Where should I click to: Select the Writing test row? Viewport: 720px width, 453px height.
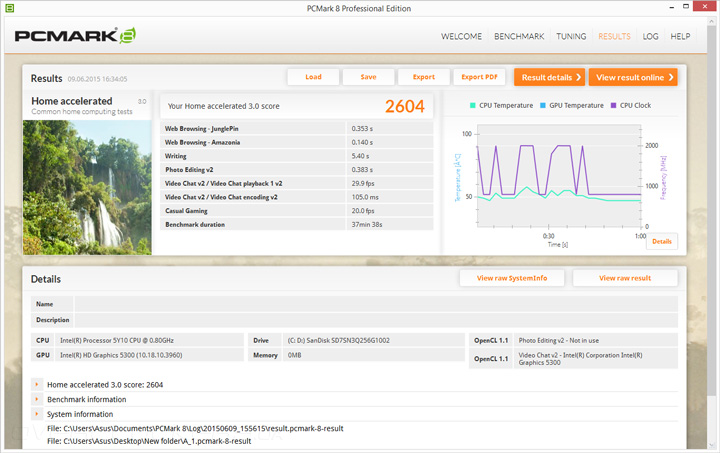(x=297, y=156)
